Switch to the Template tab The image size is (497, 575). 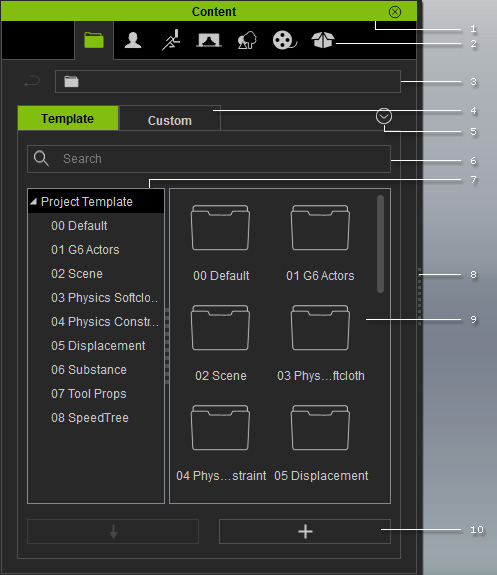[68, 118]
